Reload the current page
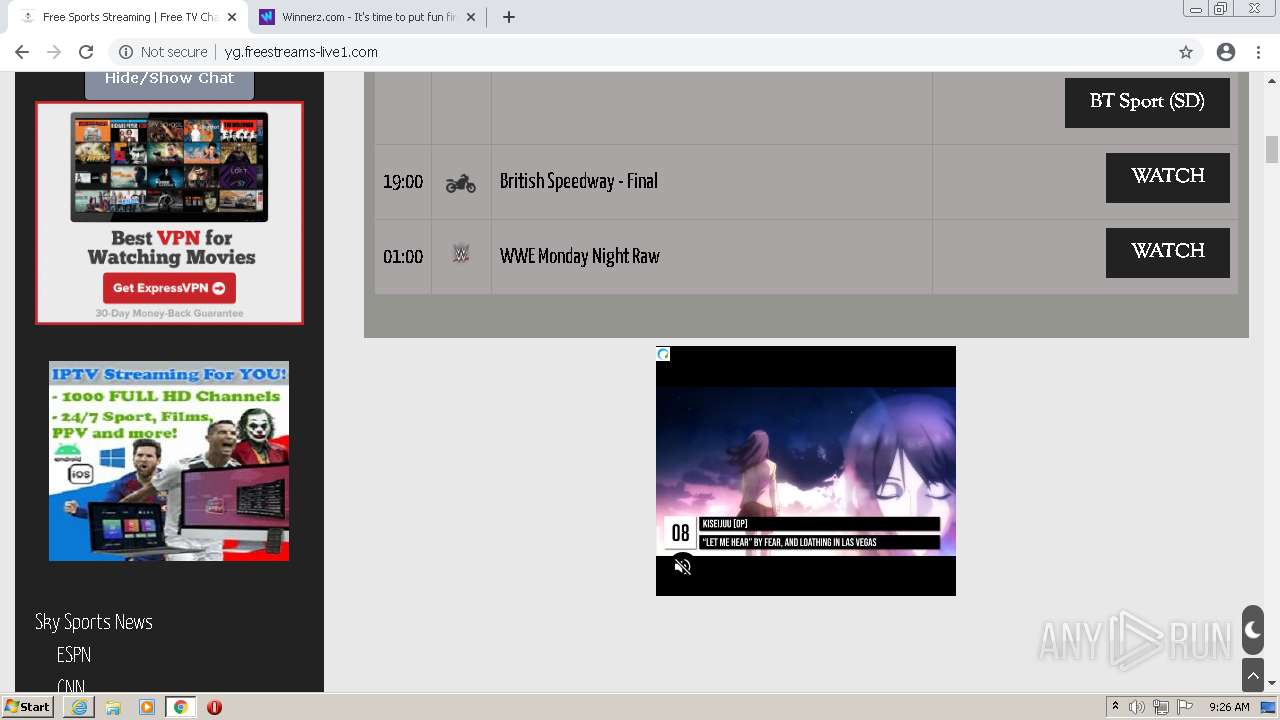The width and height of the screenshot is (1280, 720). [x=86, y=52]
